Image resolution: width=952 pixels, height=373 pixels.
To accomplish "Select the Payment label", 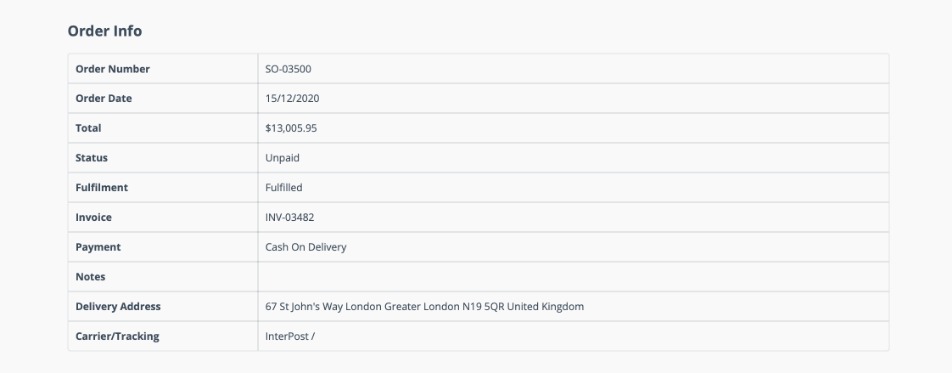I will (98, 247).
